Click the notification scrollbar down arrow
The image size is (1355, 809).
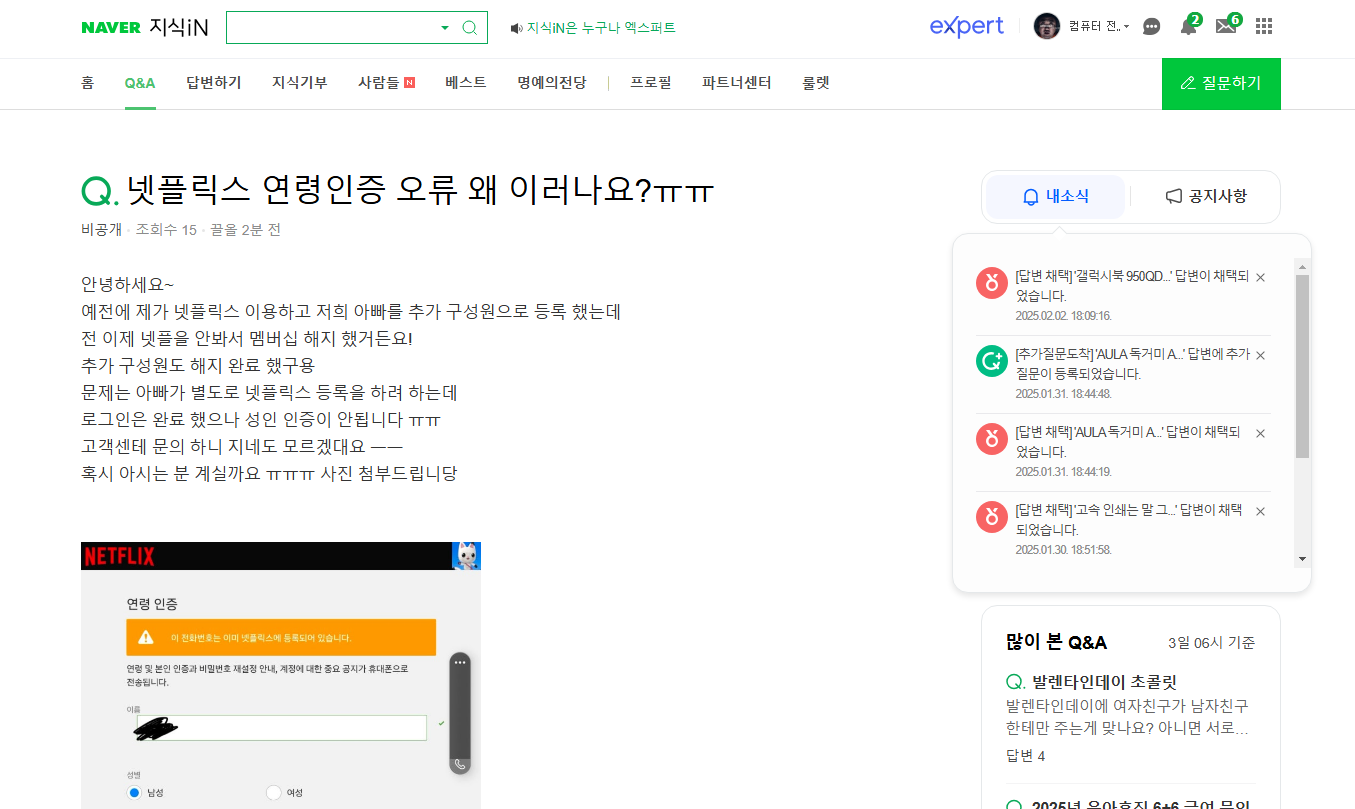pyautogui.click(x=1302, y=558)
